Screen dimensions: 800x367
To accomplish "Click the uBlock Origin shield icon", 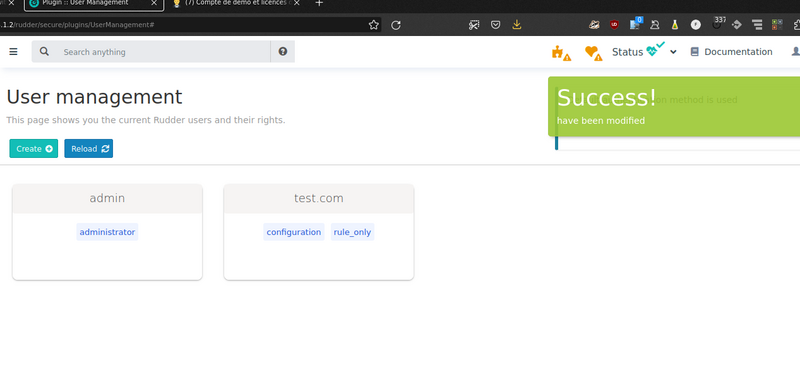I will (614, 25).
